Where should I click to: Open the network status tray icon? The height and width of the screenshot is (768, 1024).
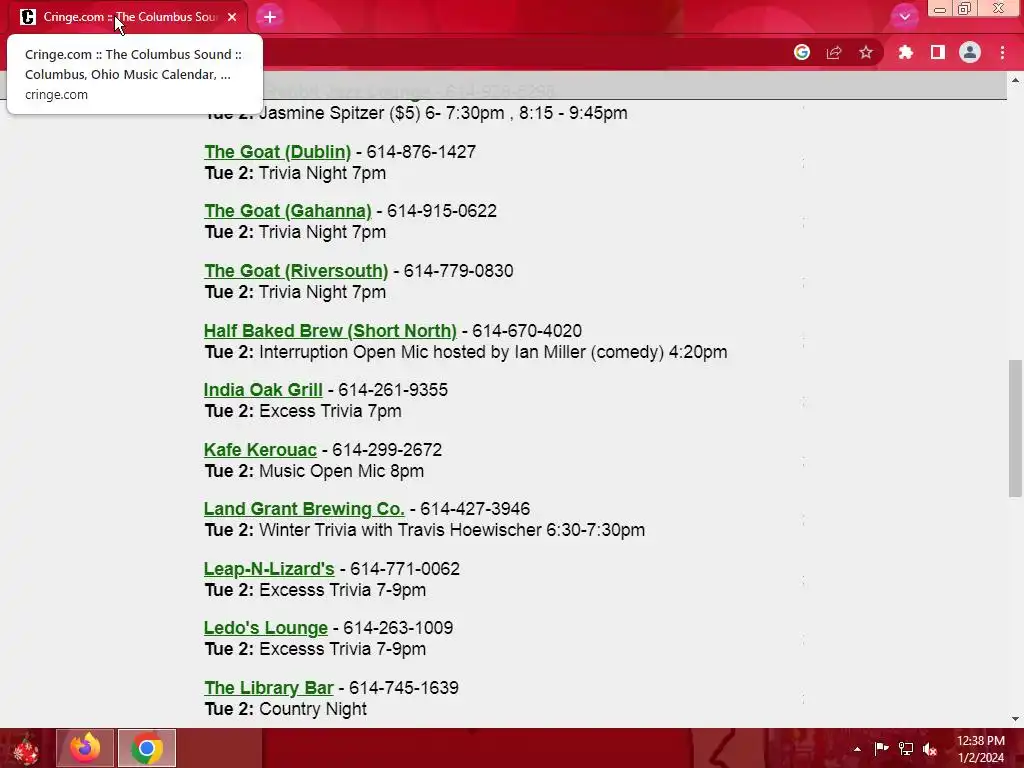[x=906, y=748]
